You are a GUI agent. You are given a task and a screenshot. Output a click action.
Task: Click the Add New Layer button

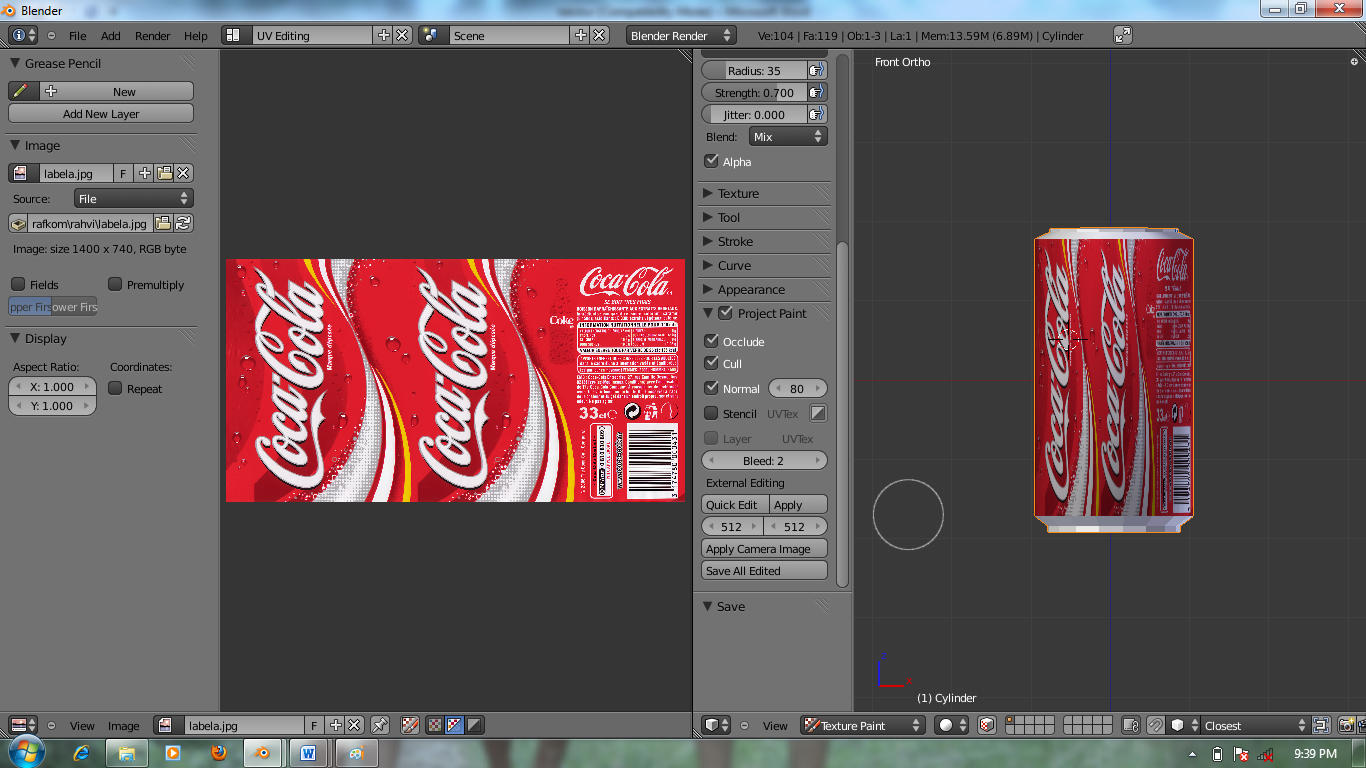(101, 114)
